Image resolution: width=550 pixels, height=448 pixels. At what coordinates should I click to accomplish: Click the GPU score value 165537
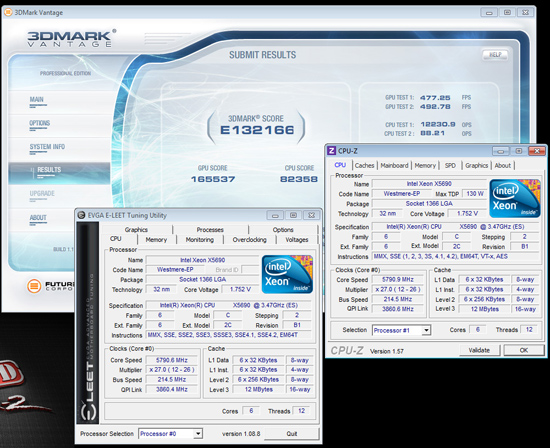coord(213,179)
